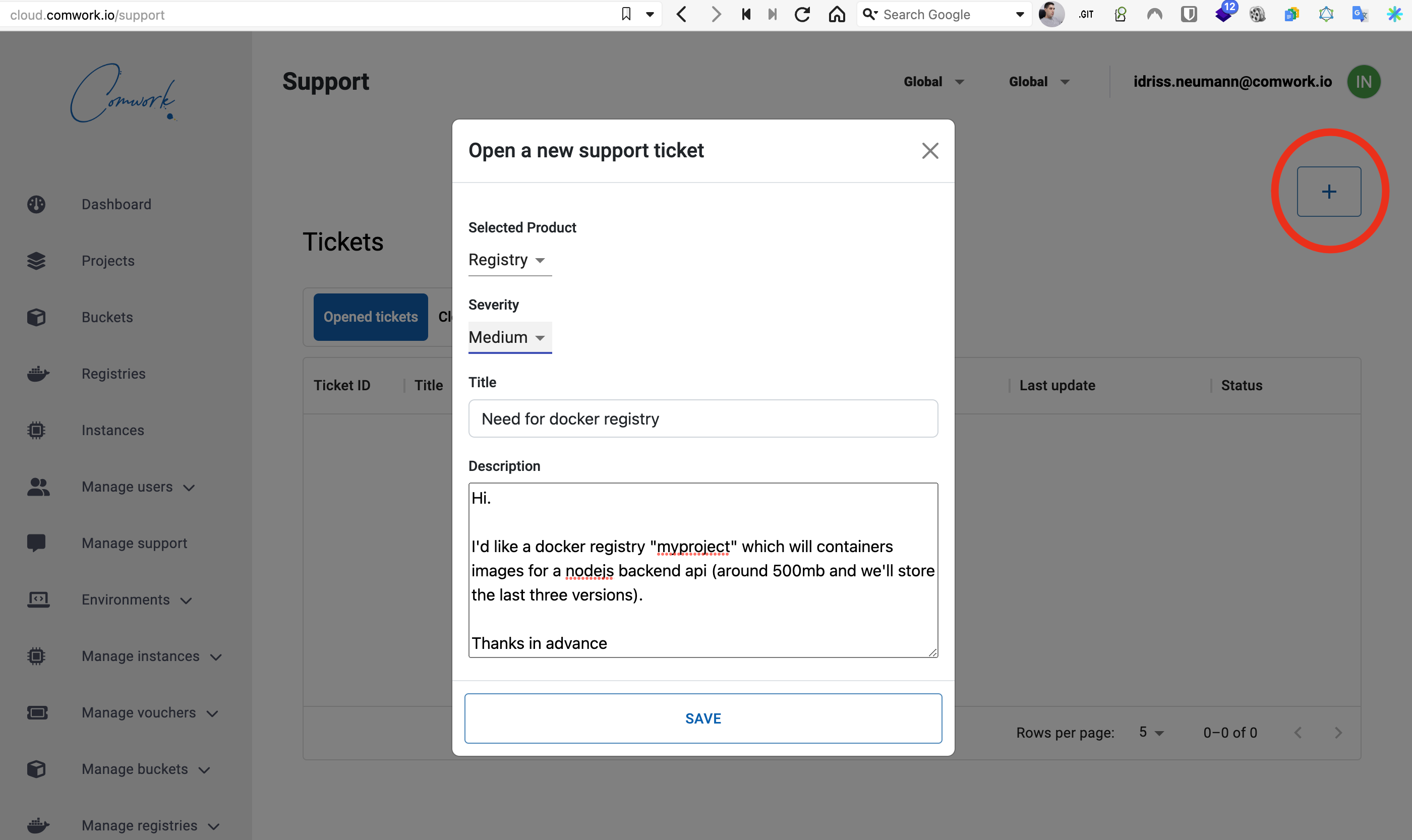Click the Dashboard gauge icon in sidebar
Screen dimensions: 1412x840
click(36, 204)
